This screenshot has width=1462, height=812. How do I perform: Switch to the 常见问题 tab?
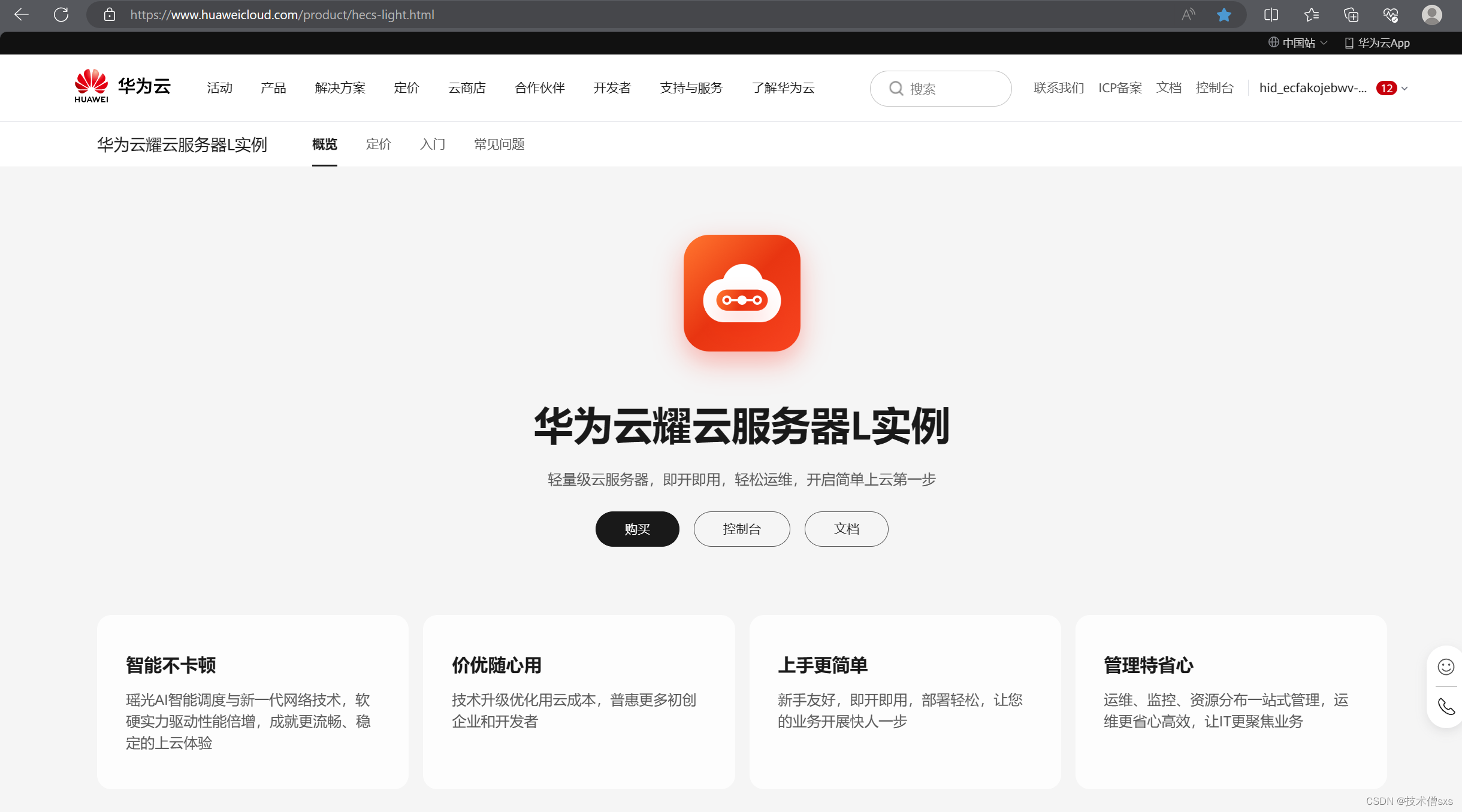pyautogui.click(x=499, y=144)
